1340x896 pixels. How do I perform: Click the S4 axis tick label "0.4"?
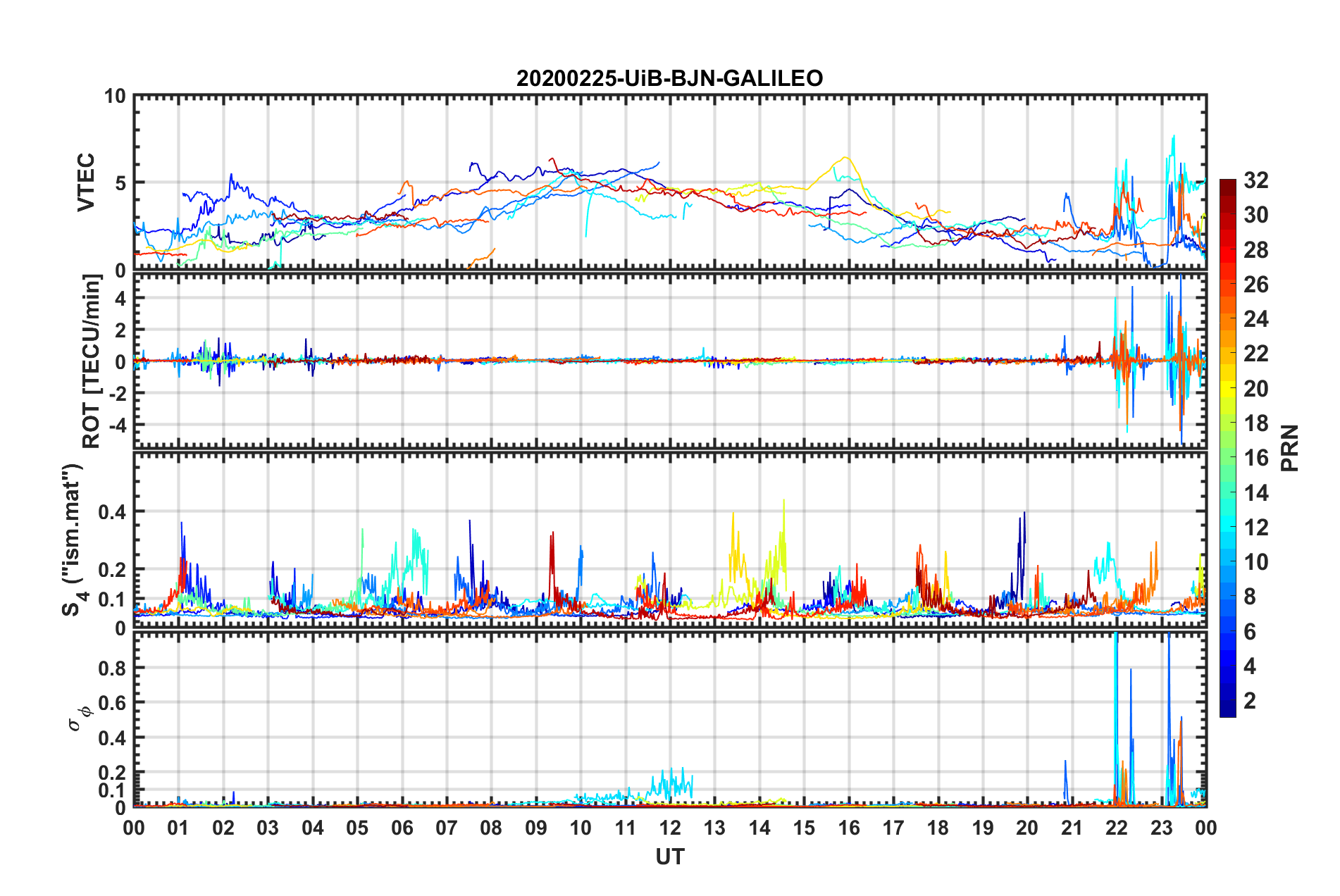pos(112,512)
